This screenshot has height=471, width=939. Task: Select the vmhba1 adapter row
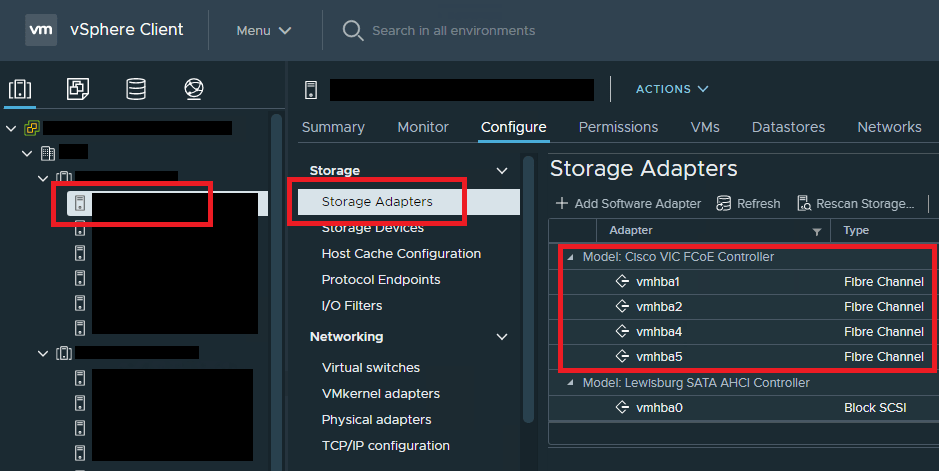pyautogui.click(x=743, y=282)
